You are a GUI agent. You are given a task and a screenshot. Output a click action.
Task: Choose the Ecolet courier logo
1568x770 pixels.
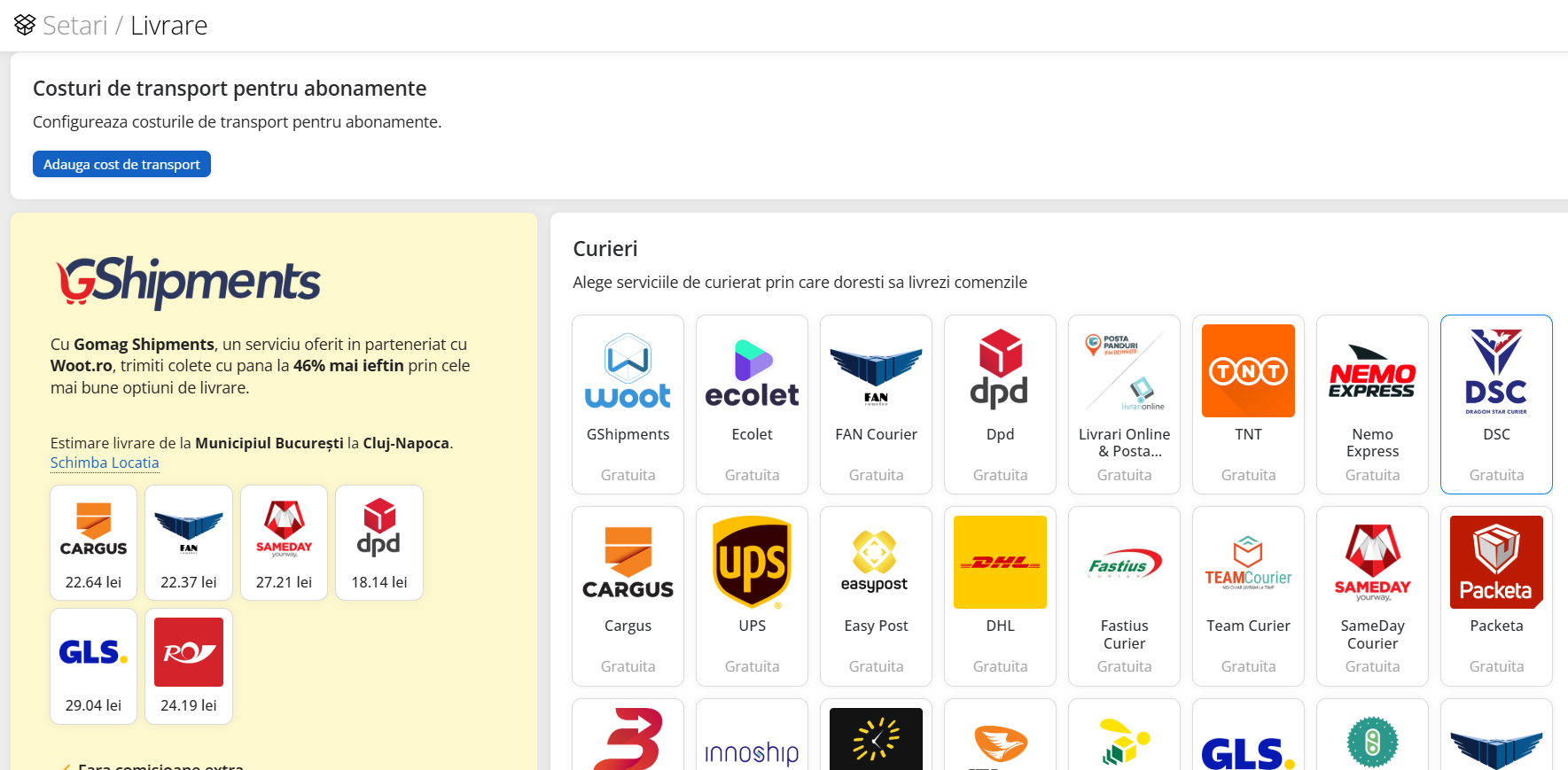coord(752,370)
